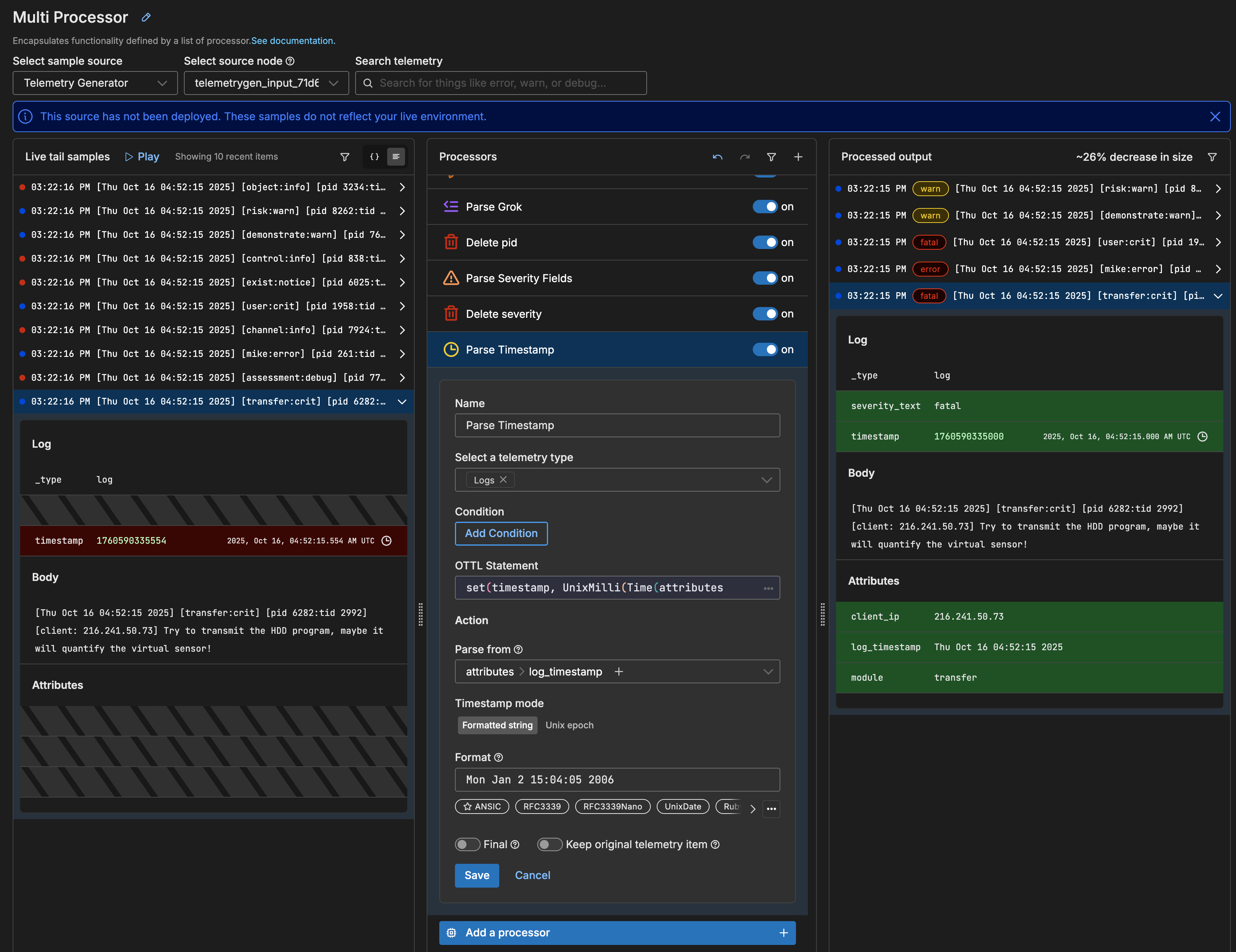
Task: Expand the risk:warn log in Live tail
Action: 402,211
